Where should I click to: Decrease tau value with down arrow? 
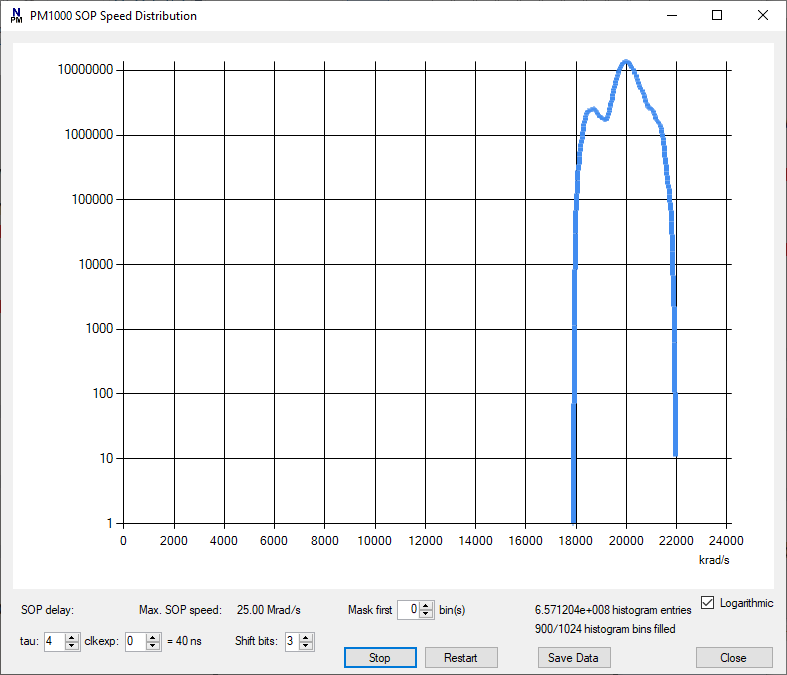pyautogui.click(x=71, y=646)
